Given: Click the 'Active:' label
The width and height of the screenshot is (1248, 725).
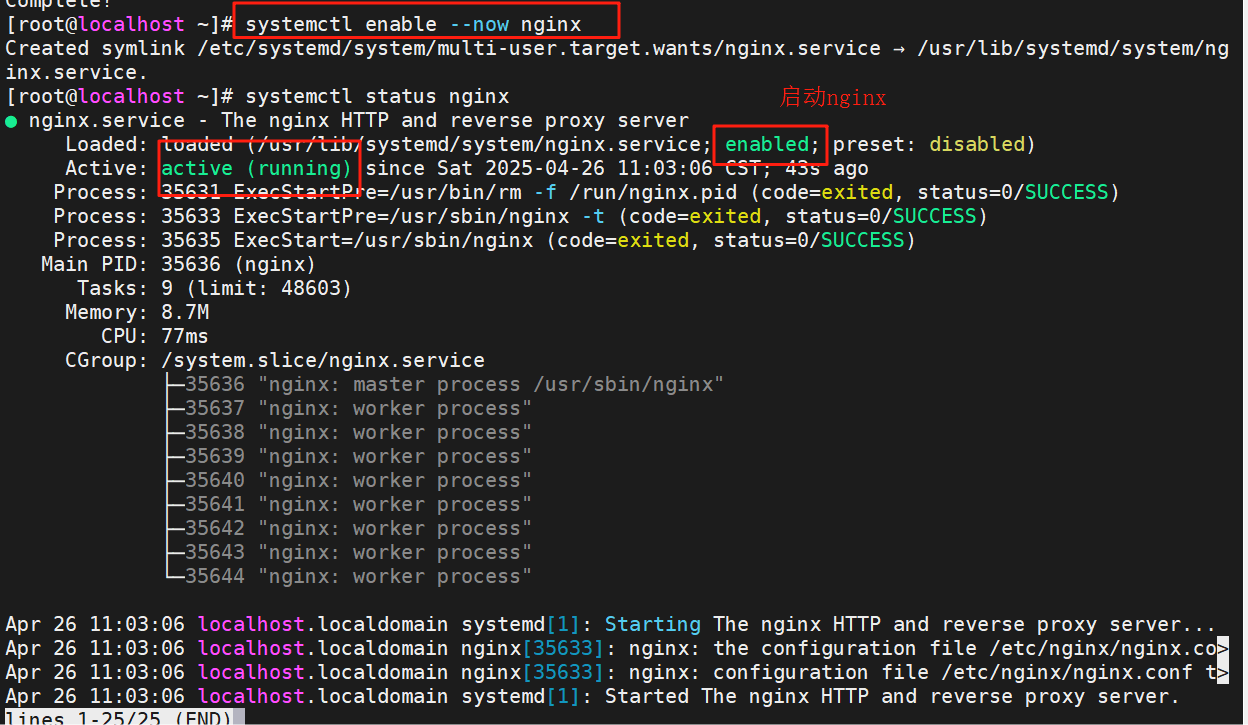Looking at the screenshot, I should tap(107, 168).
